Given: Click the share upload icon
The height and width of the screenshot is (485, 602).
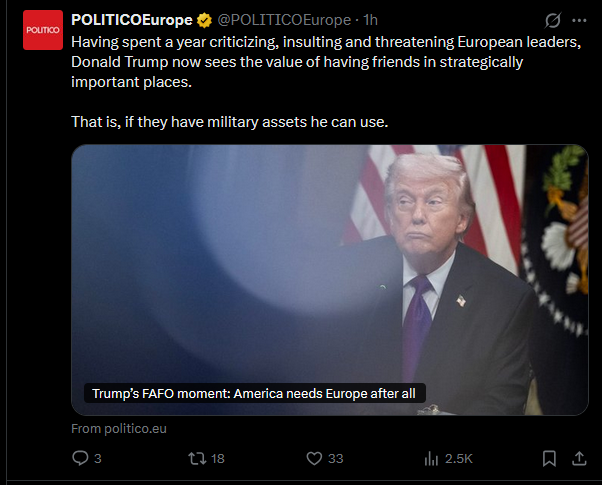Looking at the screenshot, I should coord(579,458).
